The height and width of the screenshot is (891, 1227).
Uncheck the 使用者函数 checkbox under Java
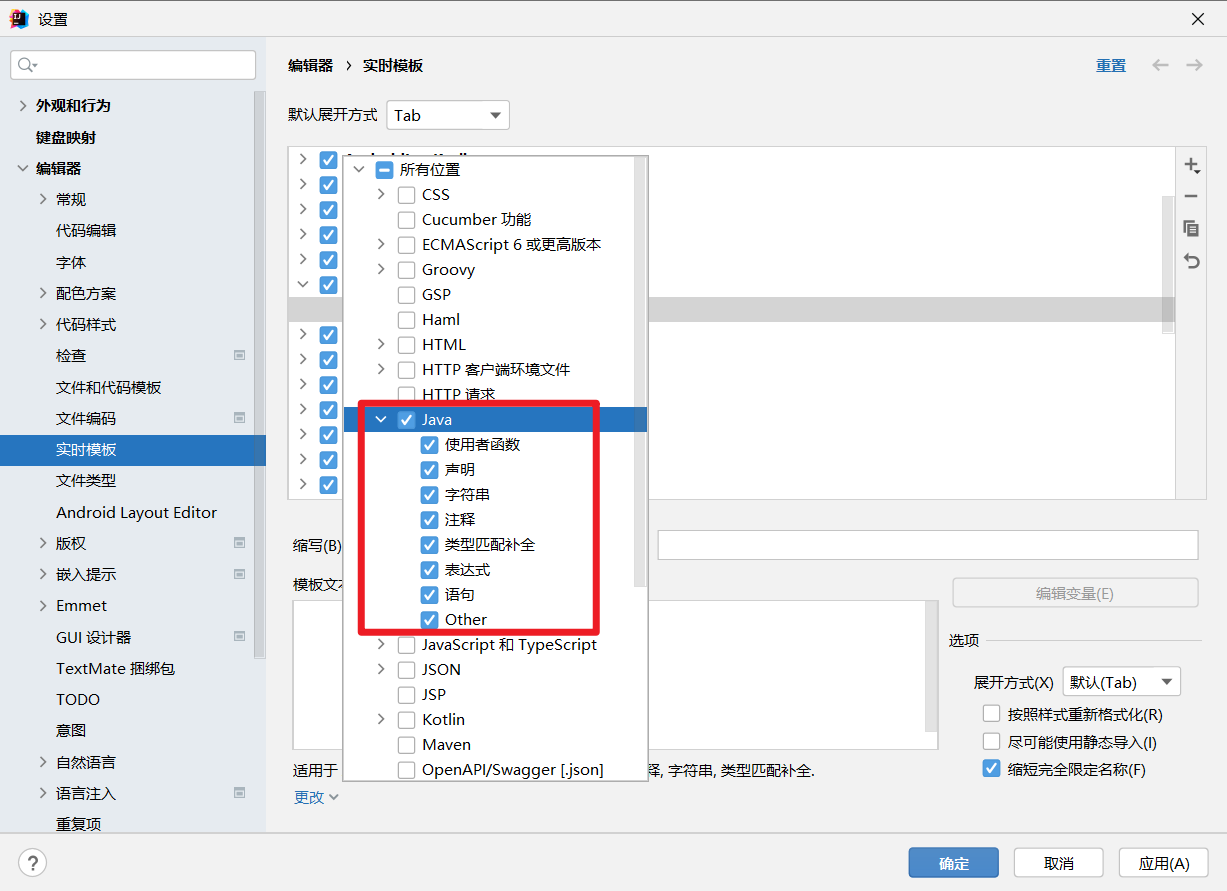coord(429,445)
